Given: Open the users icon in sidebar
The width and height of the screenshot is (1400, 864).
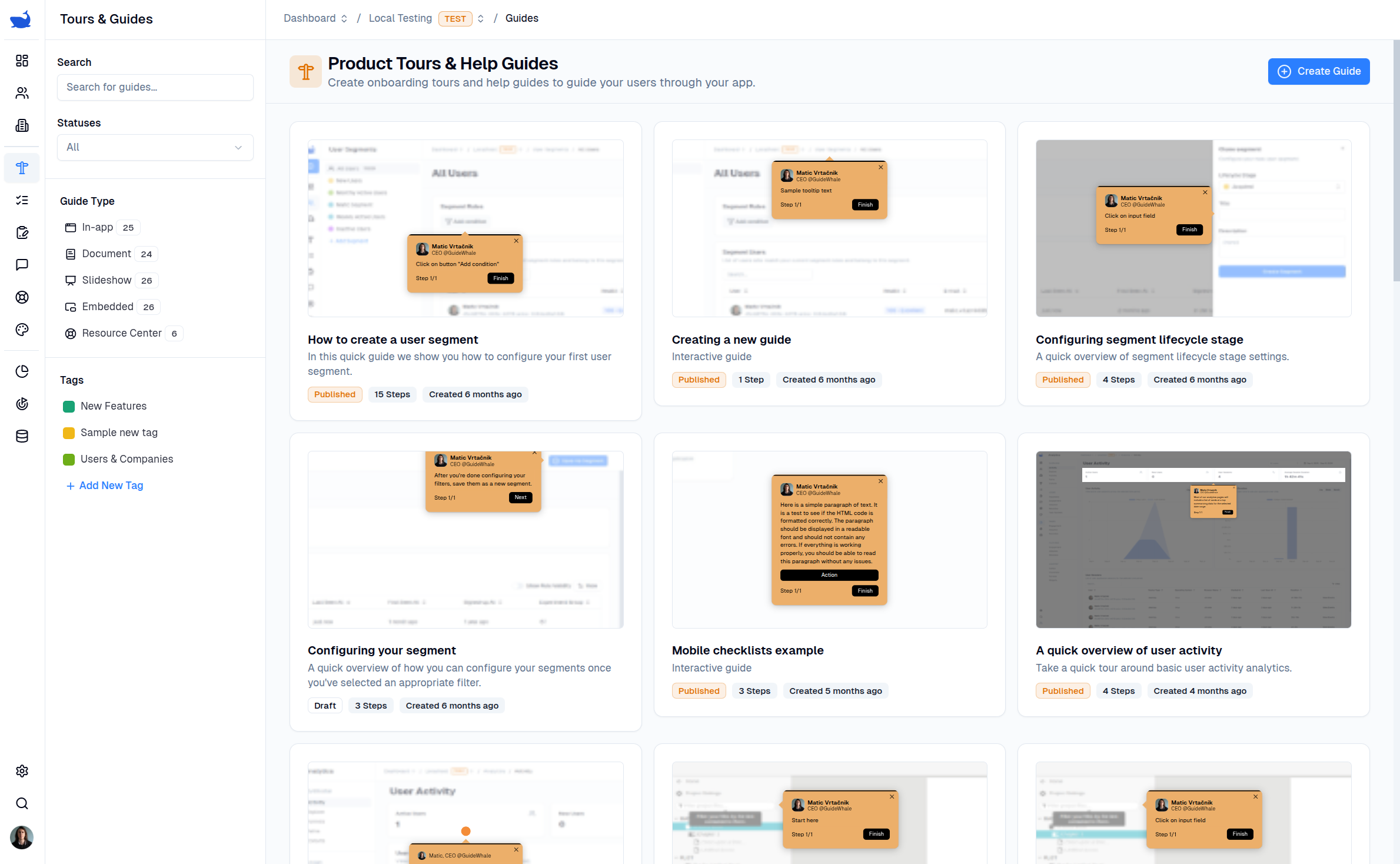Looking at the screenshot, I should click(x=22, y=93).
